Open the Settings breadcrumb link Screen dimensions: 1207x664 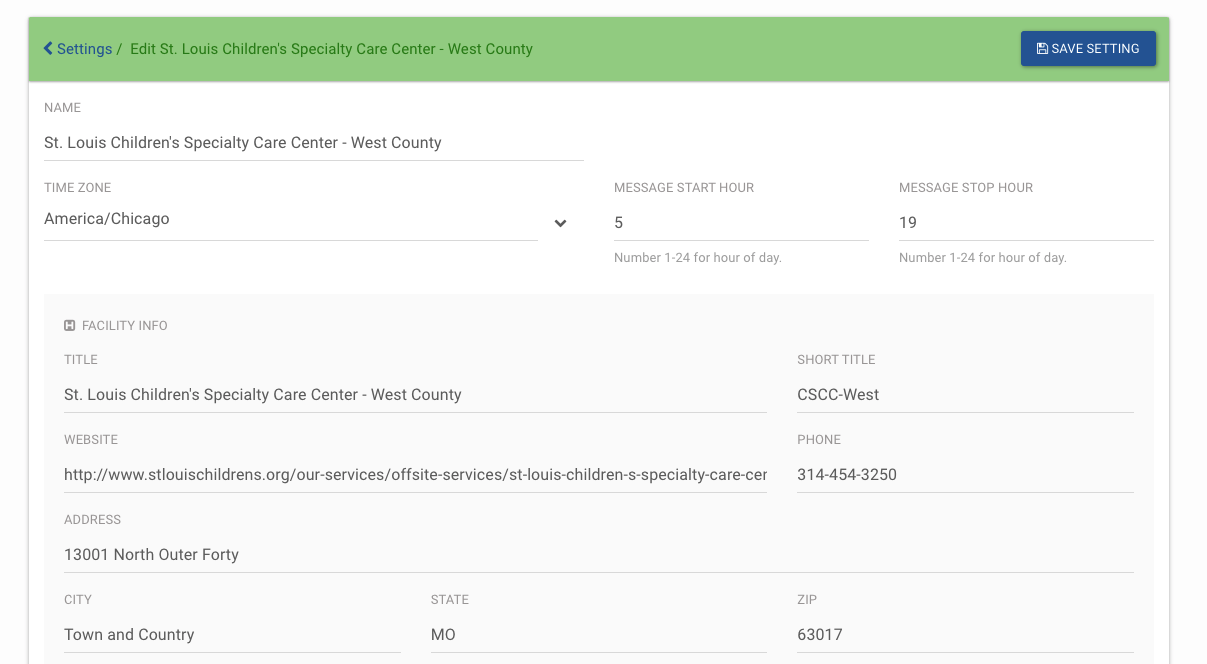[x=84, y=49]
